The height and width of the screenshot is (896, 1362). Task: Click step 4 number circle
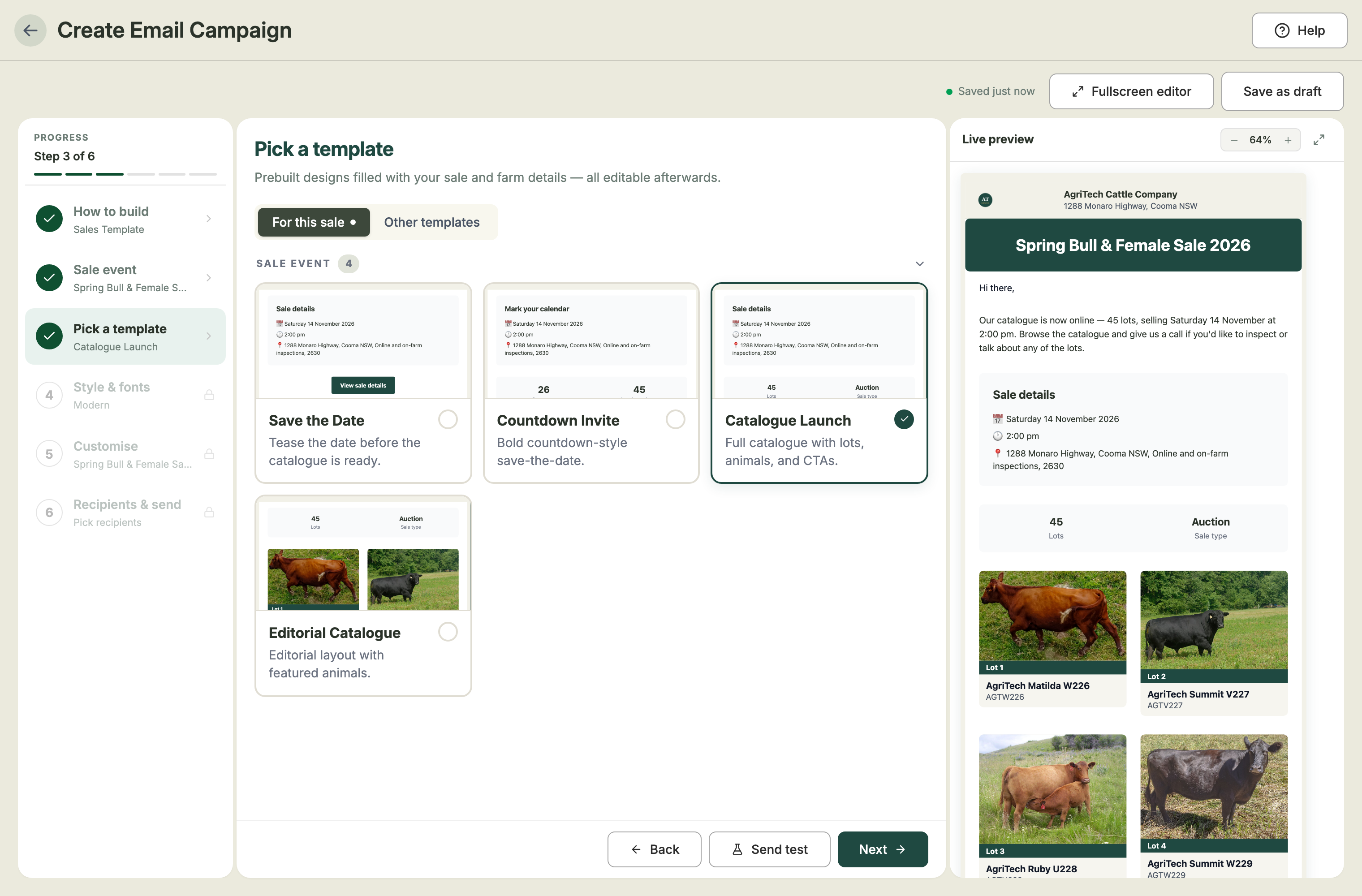click(x=49, y=396)
